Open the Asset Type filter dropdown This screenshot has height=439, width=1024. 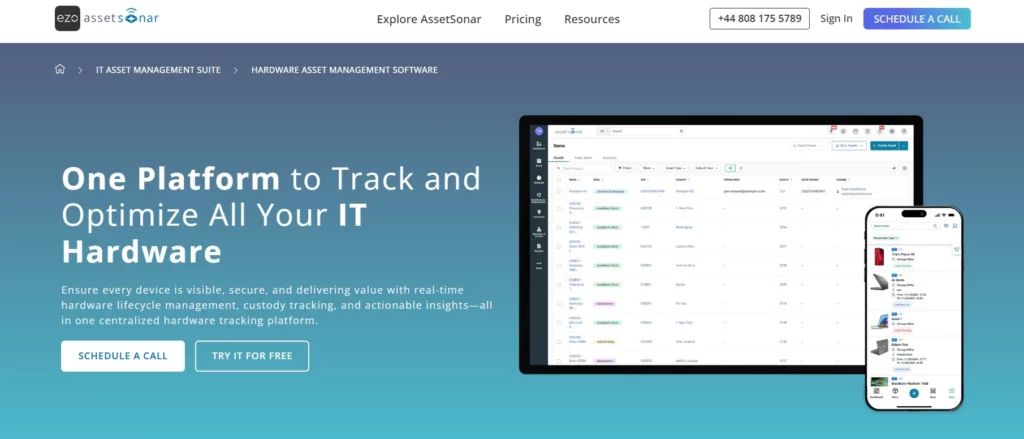click(675, 168)
